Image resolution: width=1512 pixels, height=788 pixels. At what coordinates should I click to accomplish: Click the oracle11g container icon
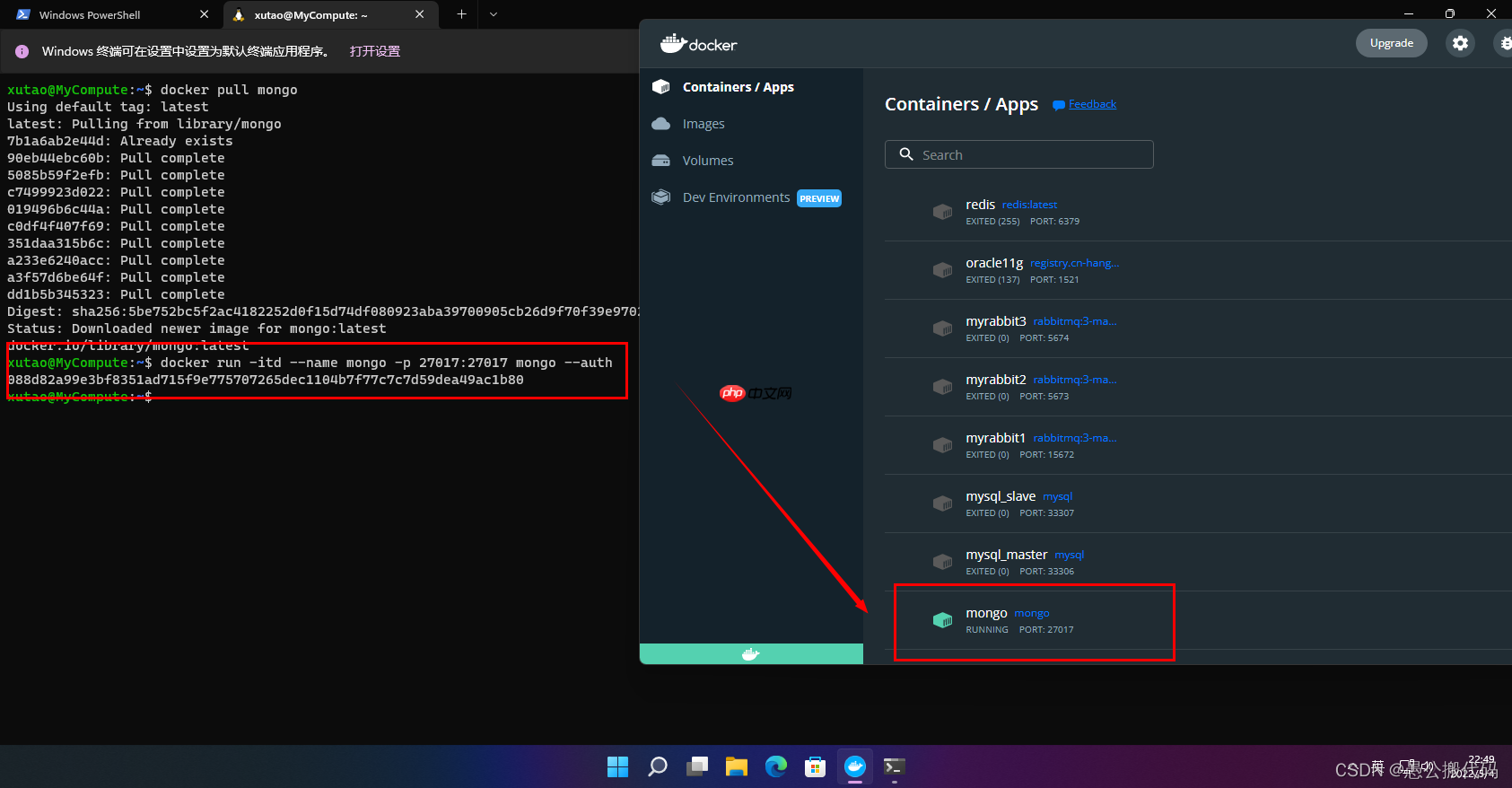point(942,270)
